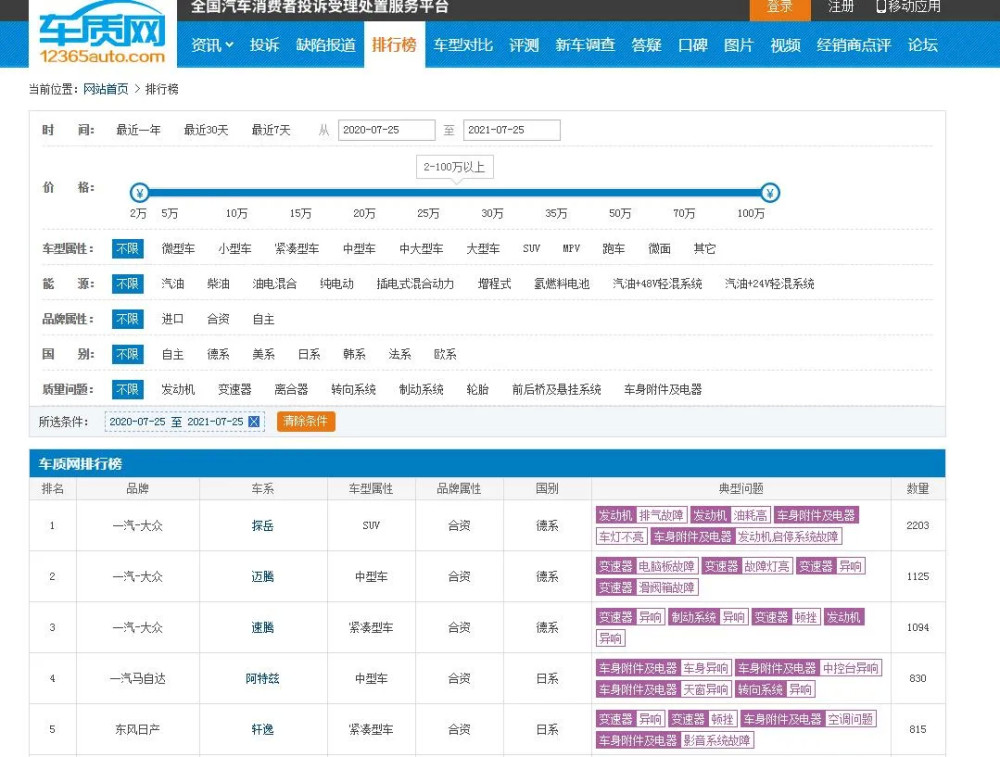1000x757 pixels.
Task: Remove the selected date condition with X icon
Action: pyautogui.click(x=253, y=422)
